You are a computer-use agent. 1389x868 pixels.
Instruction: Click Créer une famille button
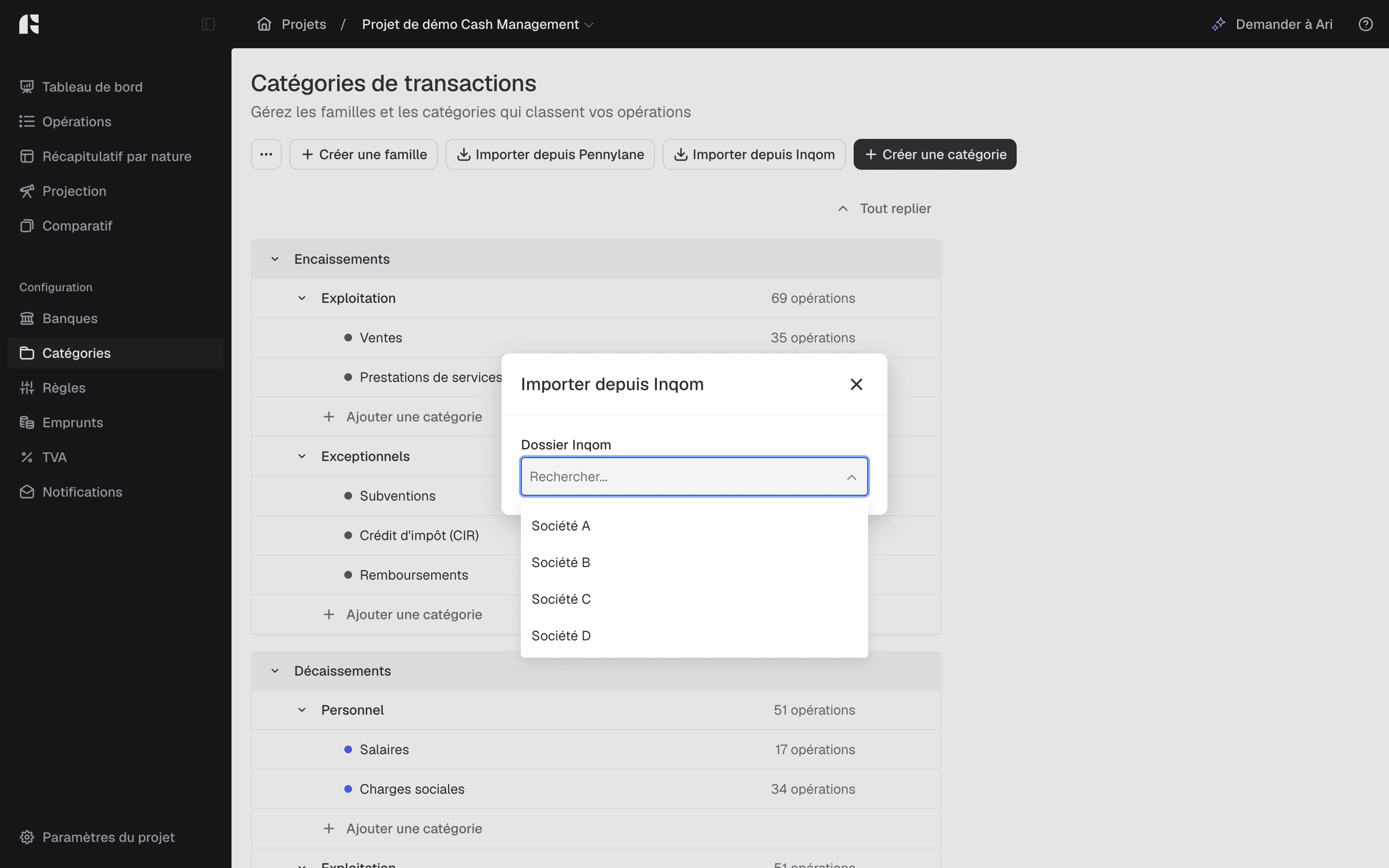(x=363, y=154)
